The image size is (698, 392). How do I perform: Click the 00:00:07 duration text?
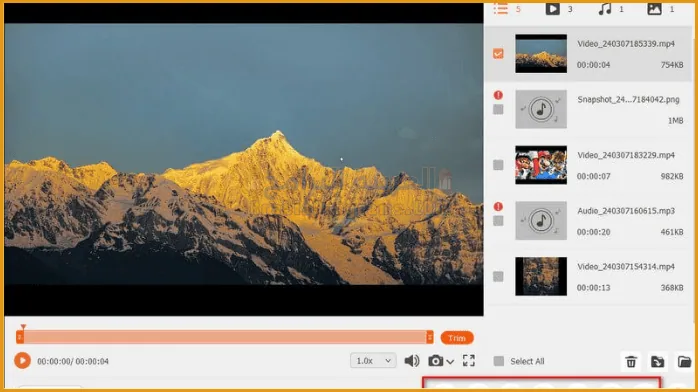593,176
